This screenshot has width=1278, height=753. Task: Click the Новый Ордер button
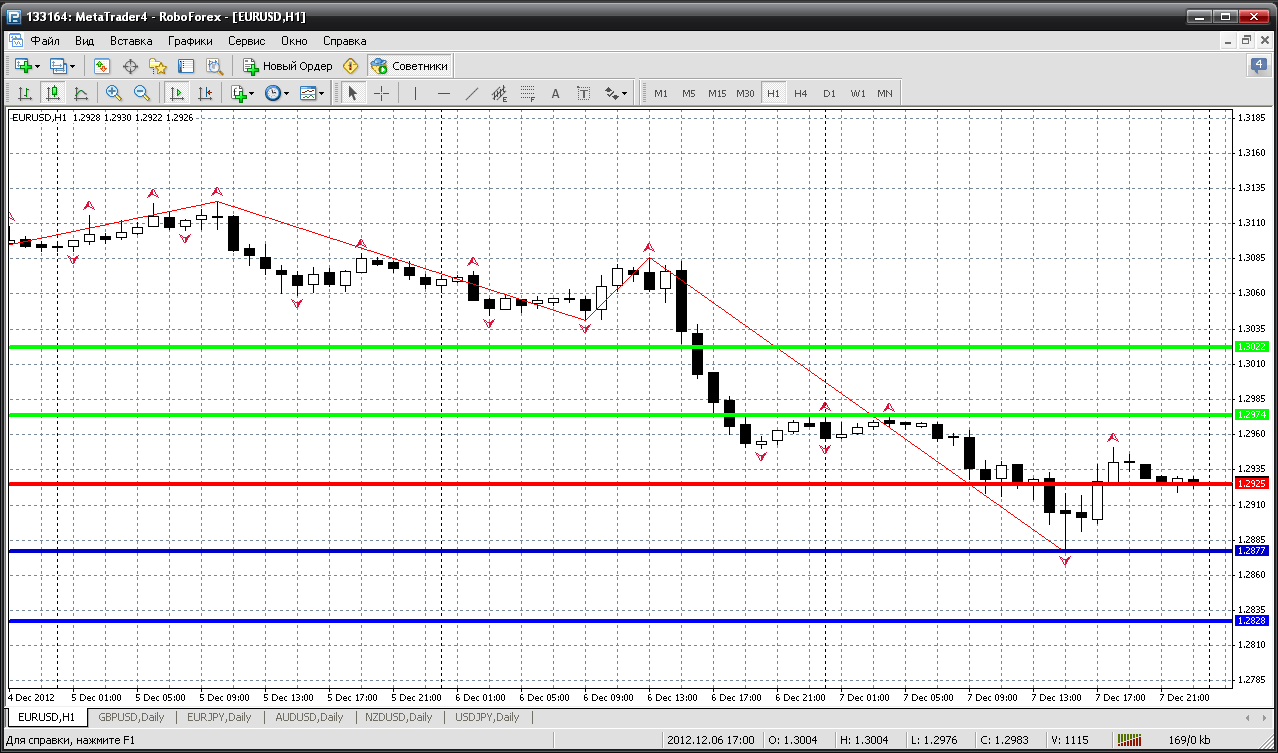click(x=288, y=66)
